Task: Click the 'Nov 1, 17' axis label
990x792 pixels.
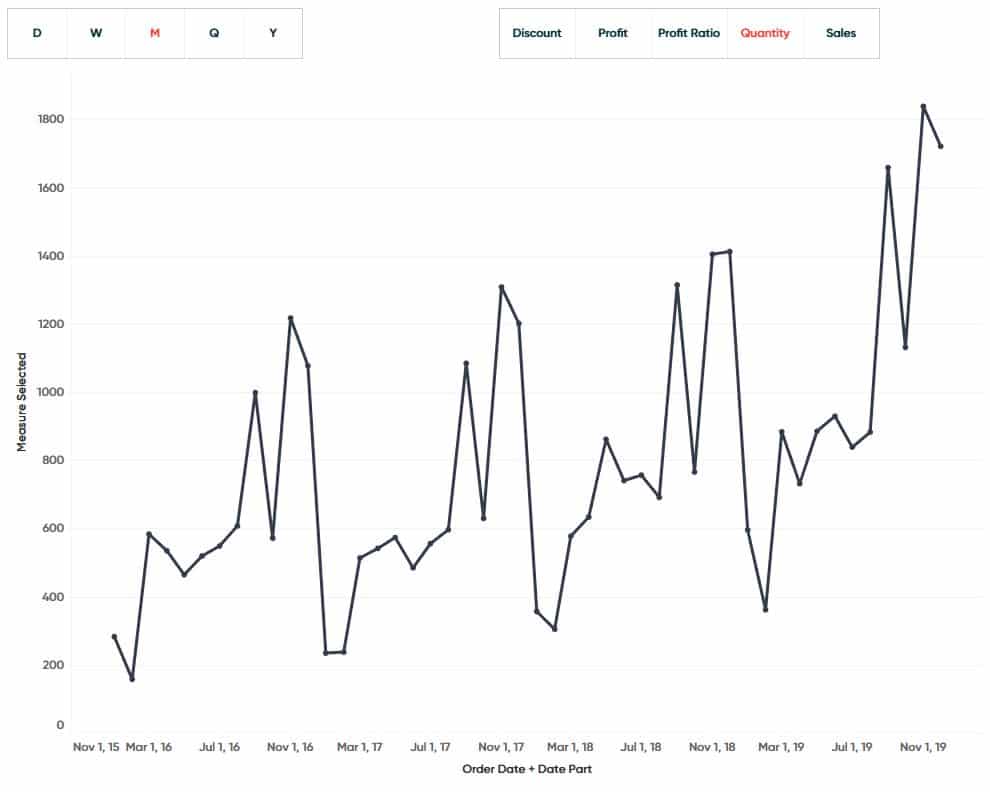Action: pos(501,747)
